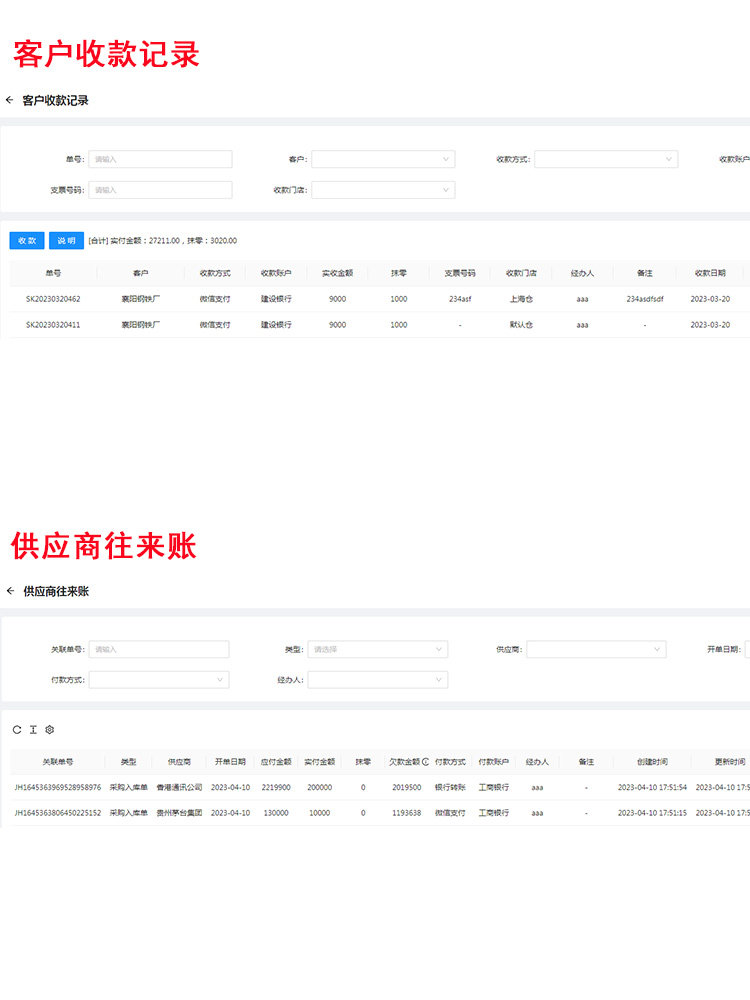Click payable amount 2219900

(x=276, y=788)
